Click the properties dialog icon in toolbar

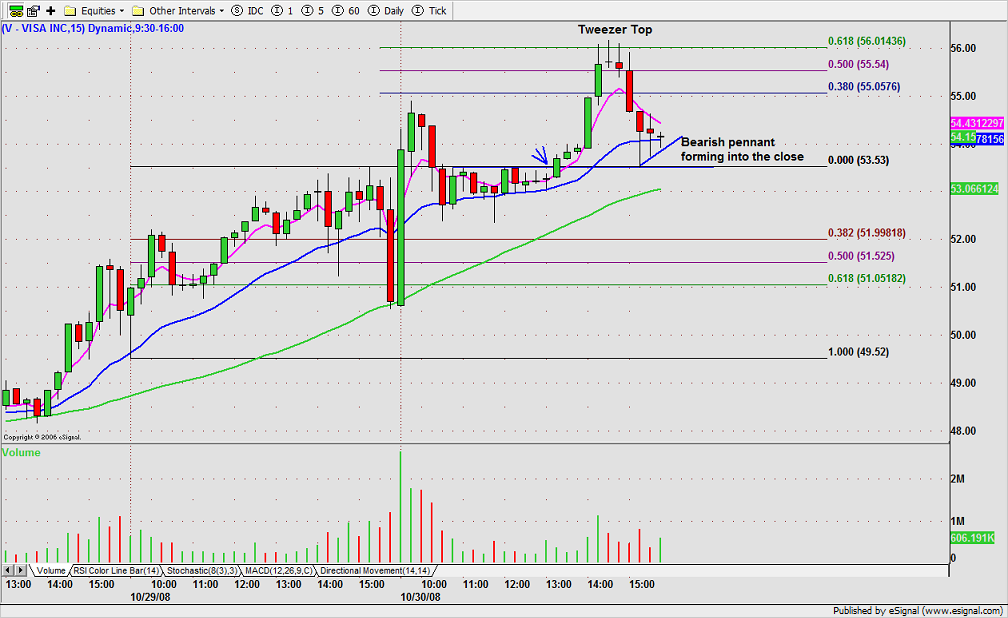tap(33, 10)
